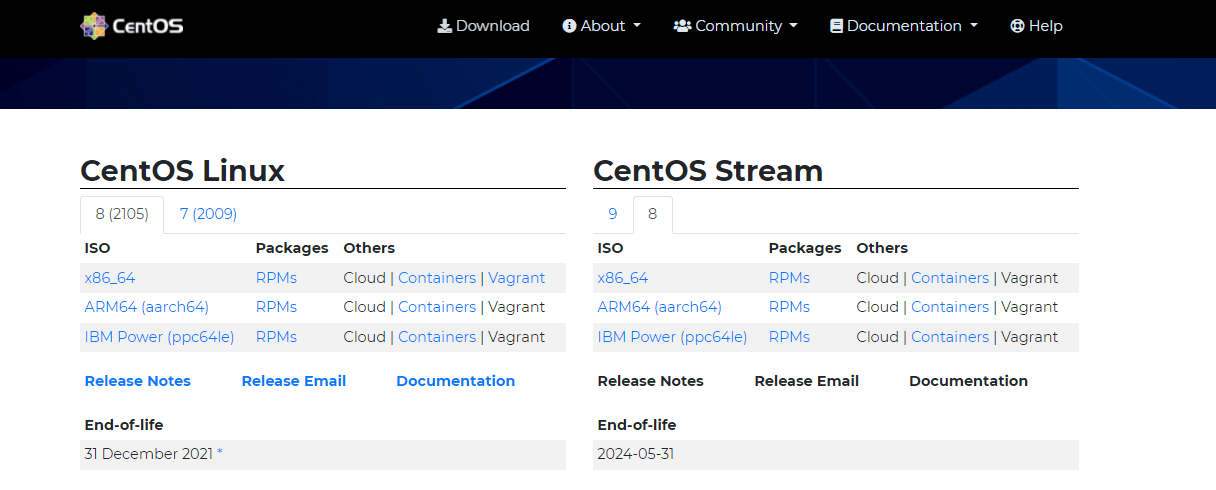The image size is (1216, 490).
Task: Open RPMs for CentOS Stream x86_64
Action: click(789, 278)
